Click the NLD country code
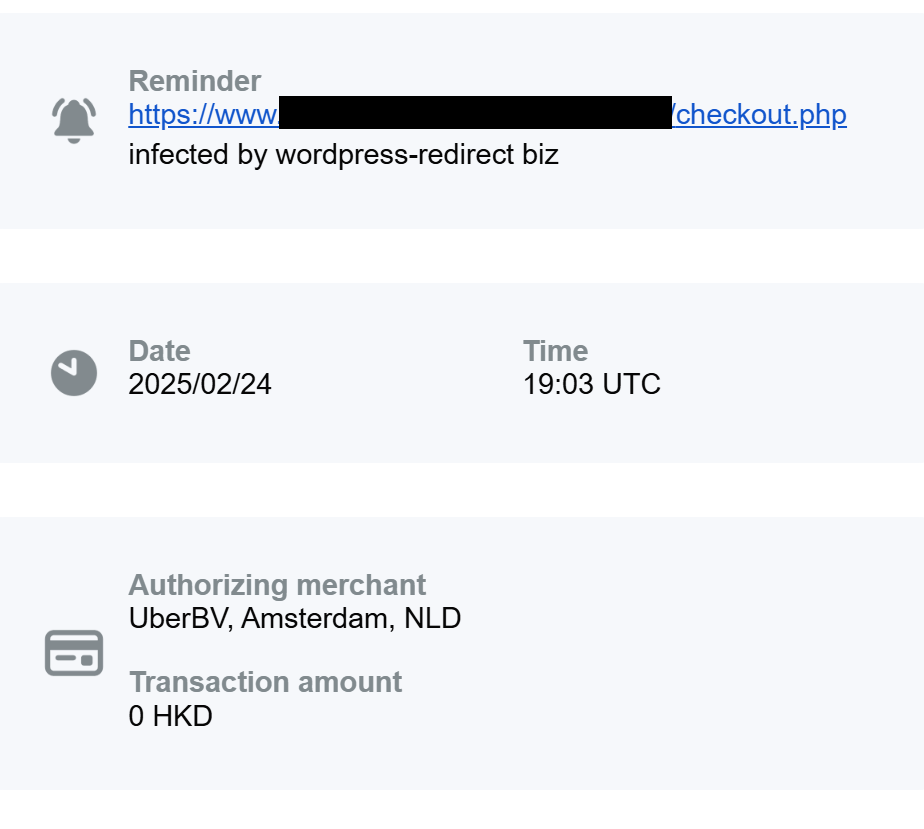This screenshot has height=829, width=924. pyautogui.click(x=432, y=618)
